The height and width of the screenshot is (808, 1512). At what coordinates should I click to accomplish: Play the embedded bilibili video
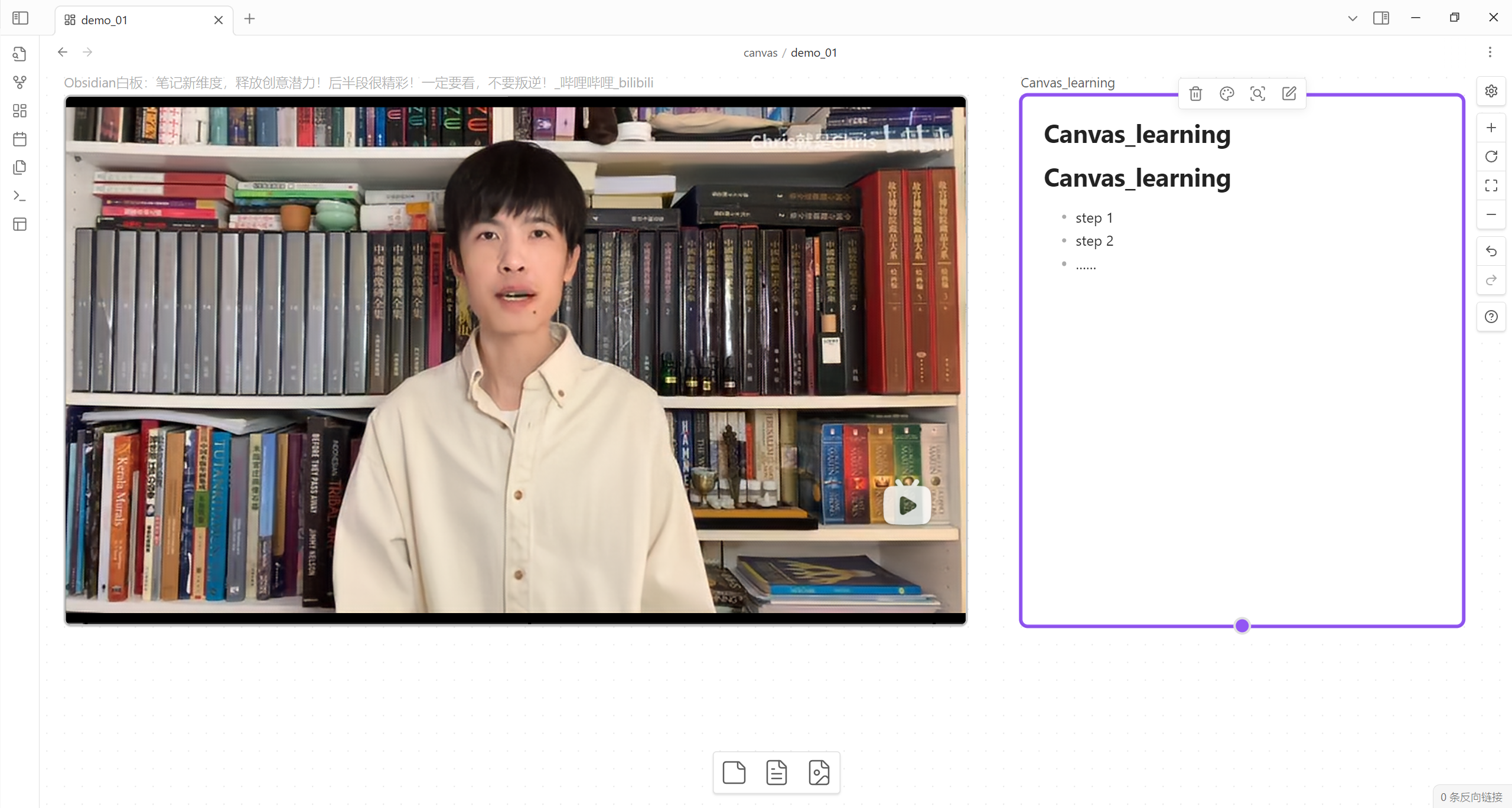(x=907, y=505)
